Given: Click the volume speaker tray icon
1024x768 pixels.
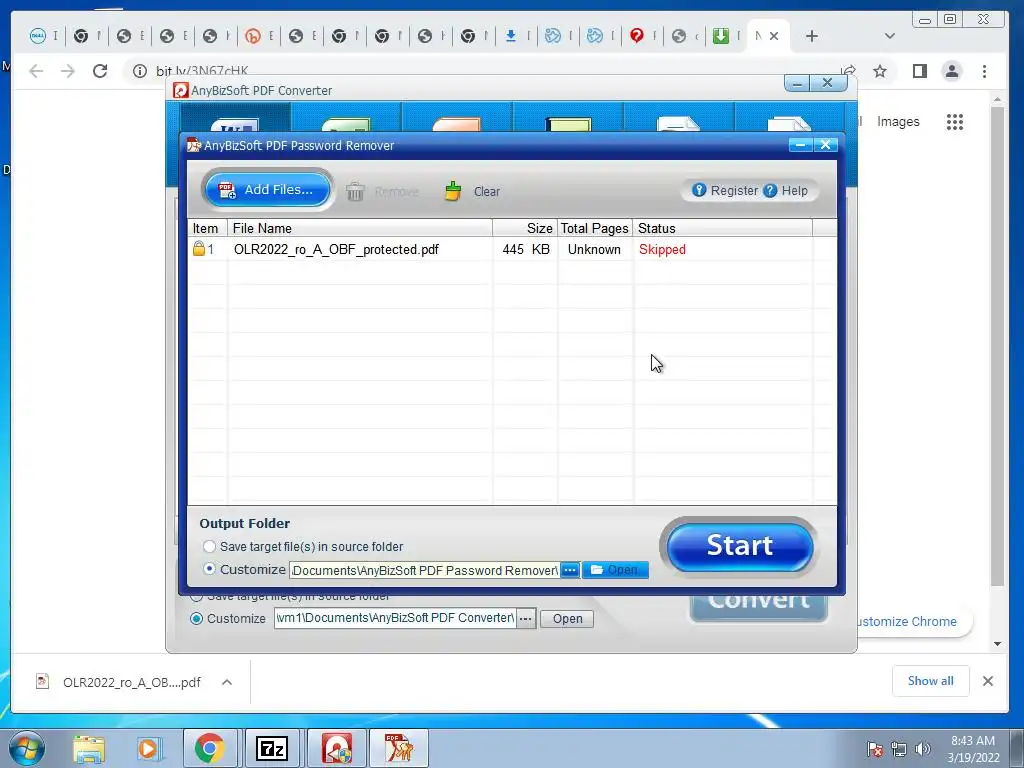Looking at the screenshot, I should tap(923, 749).
